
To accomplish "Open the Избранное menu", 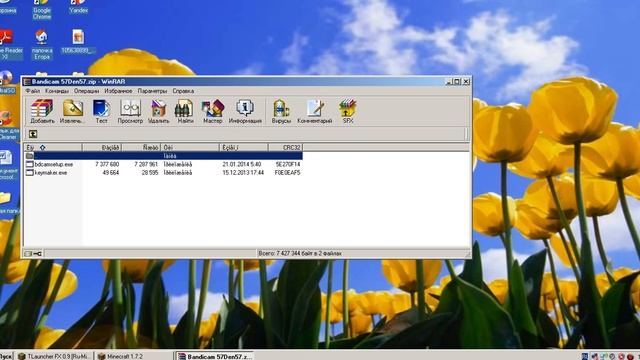I will point(118,91).
